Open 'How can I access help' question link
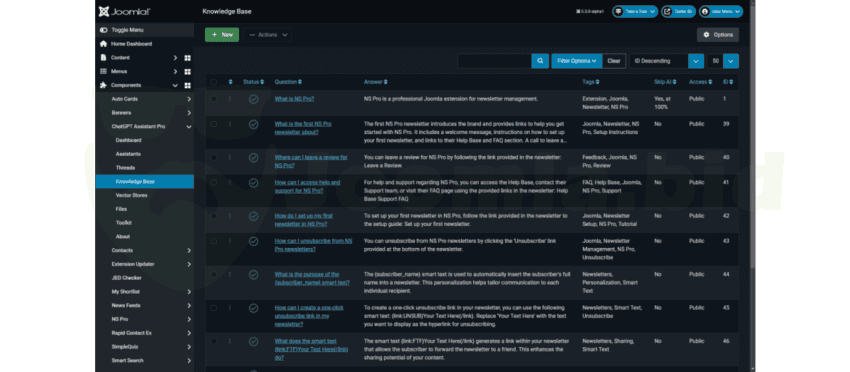The height and width of the screenshot is (372, 850). 307,187
